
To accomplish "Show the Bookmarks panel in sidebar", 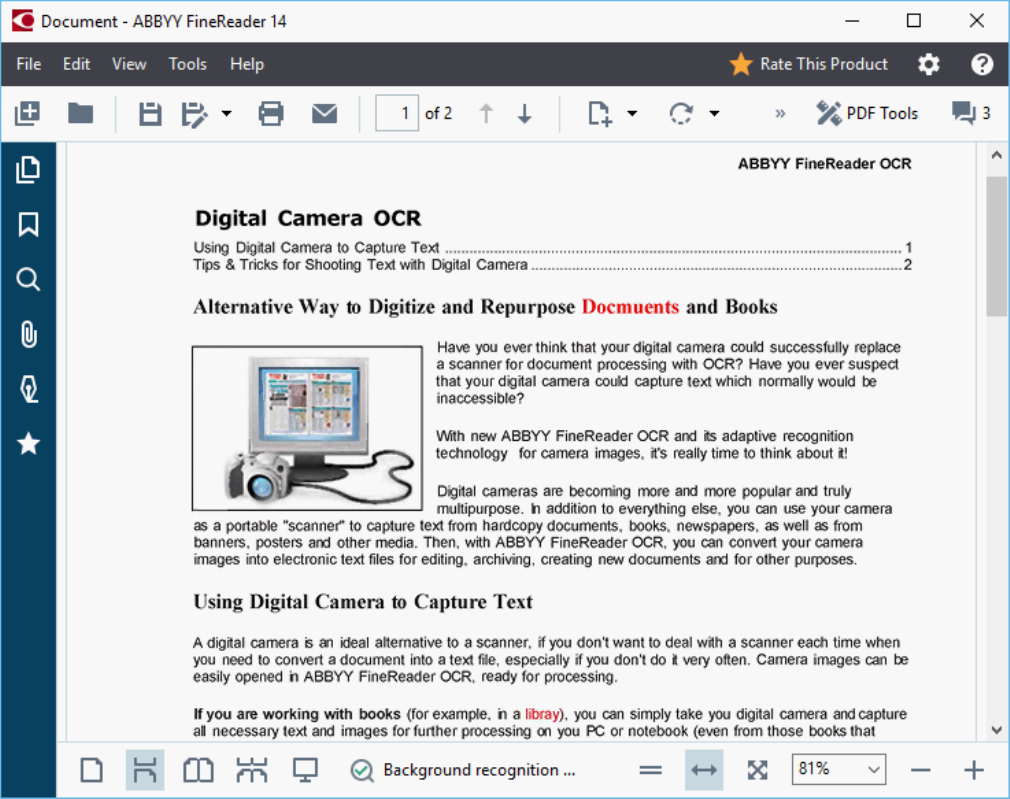I will click(28, 224).
